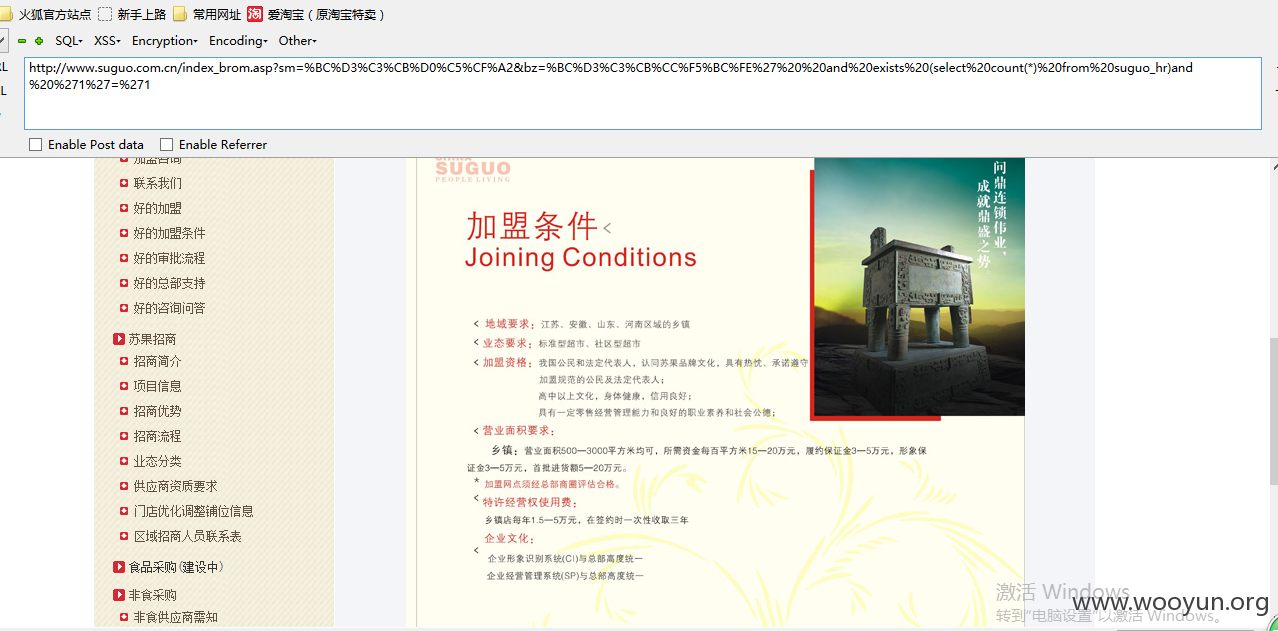Click 加盟网点须经总部商圈评估合格 note
The image size is (1278, 631).
pos(551,484)
